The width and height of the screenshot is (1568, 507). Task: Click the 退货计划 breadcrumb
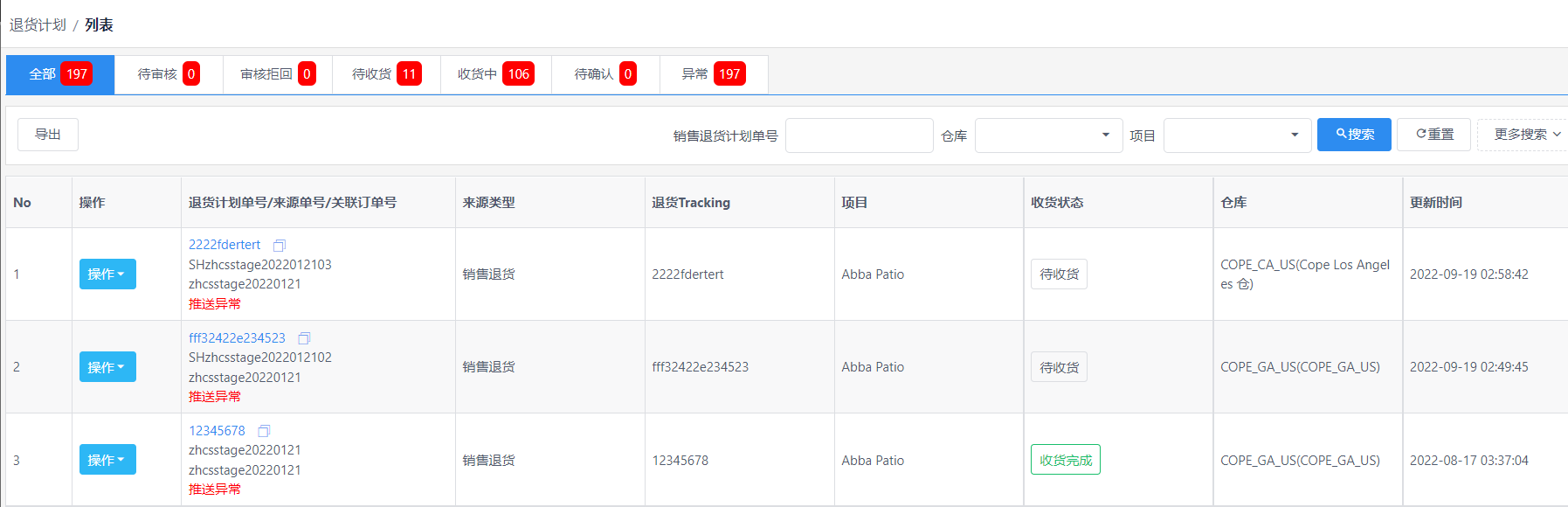38,24
